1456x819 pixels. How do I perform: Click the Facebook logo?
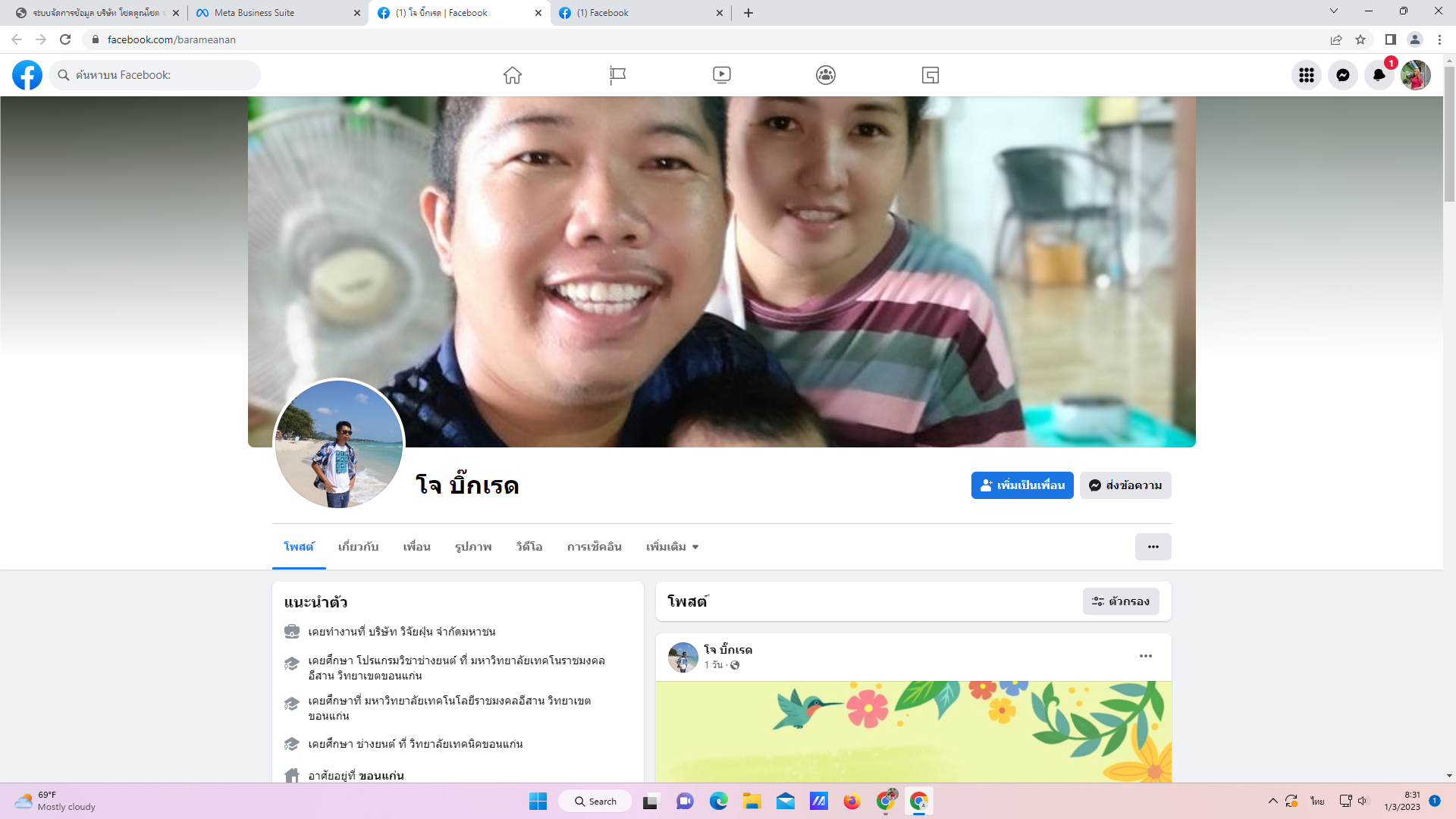point(27,75)
